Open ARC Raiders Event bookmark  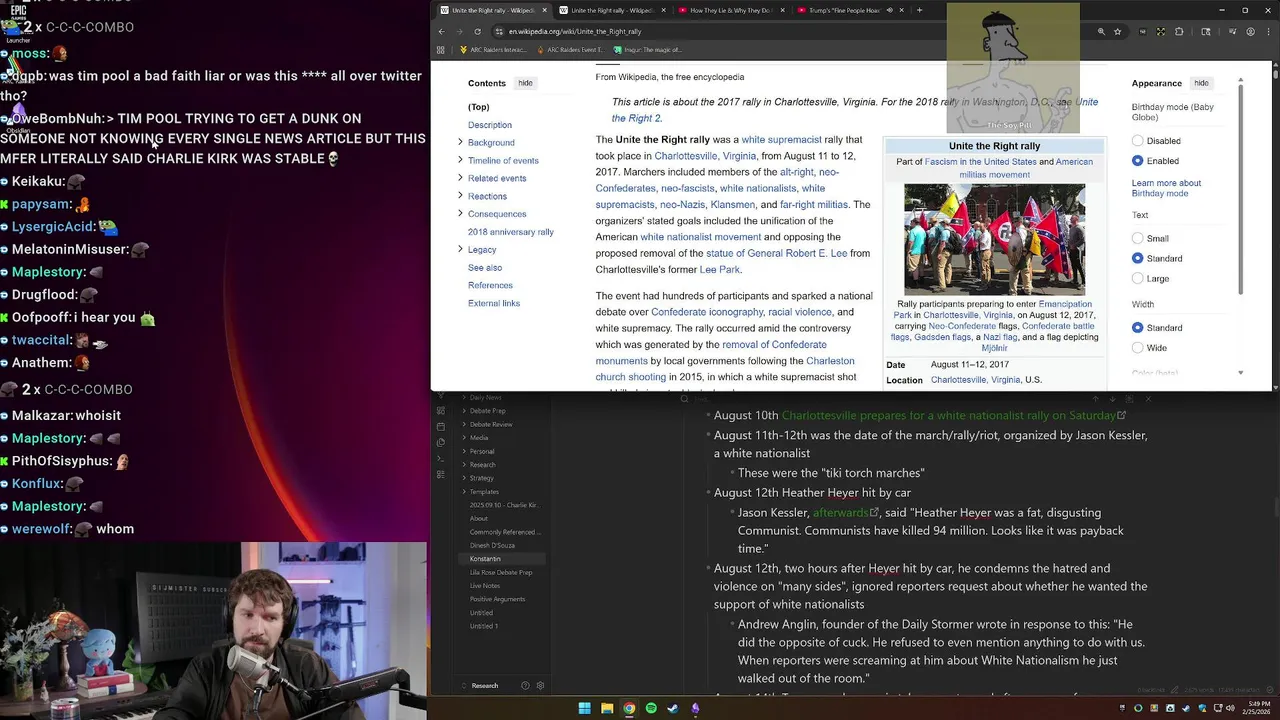pos(569,49)
